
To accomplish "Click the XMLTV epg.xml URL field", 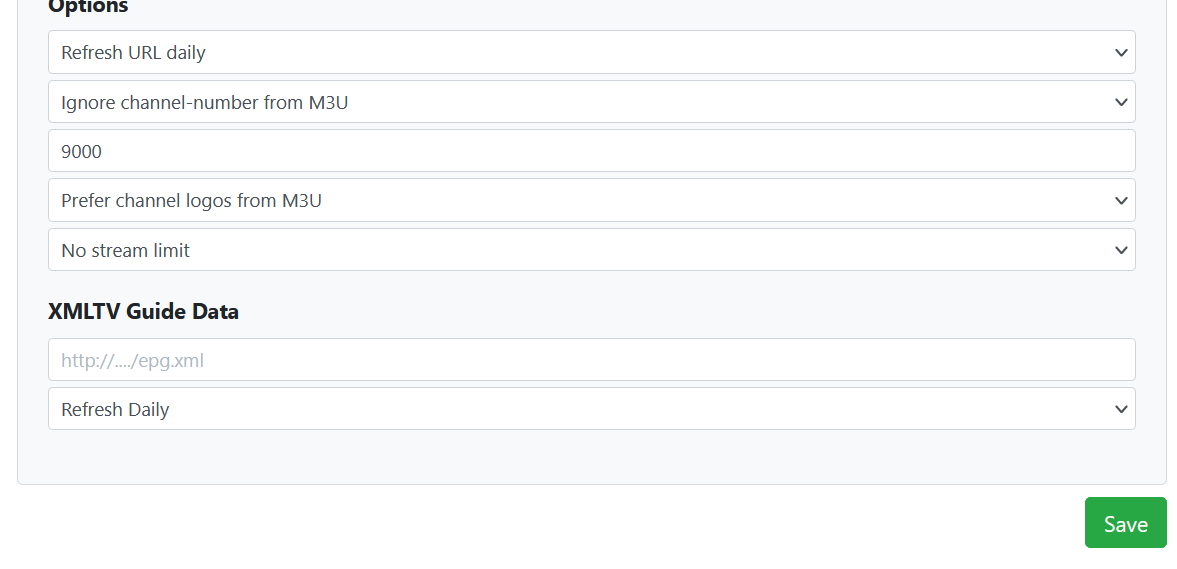I will tap(590, 360).
